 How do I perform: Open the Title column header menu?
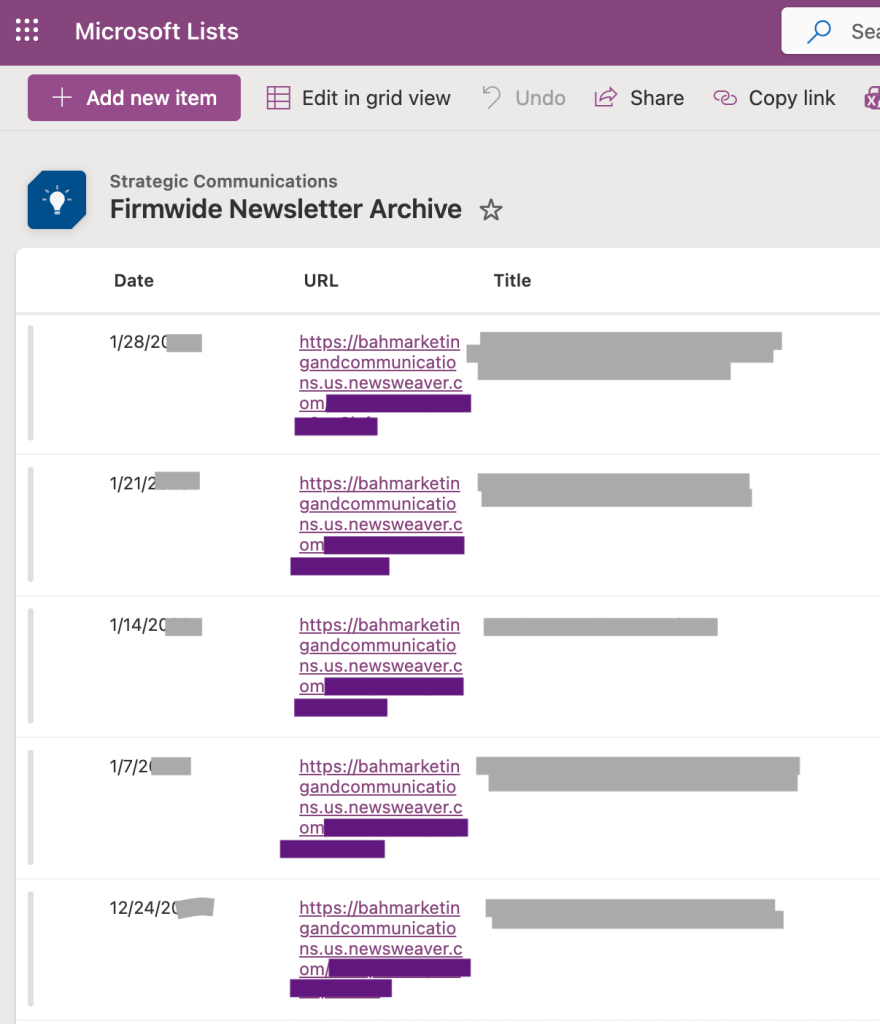513,281
